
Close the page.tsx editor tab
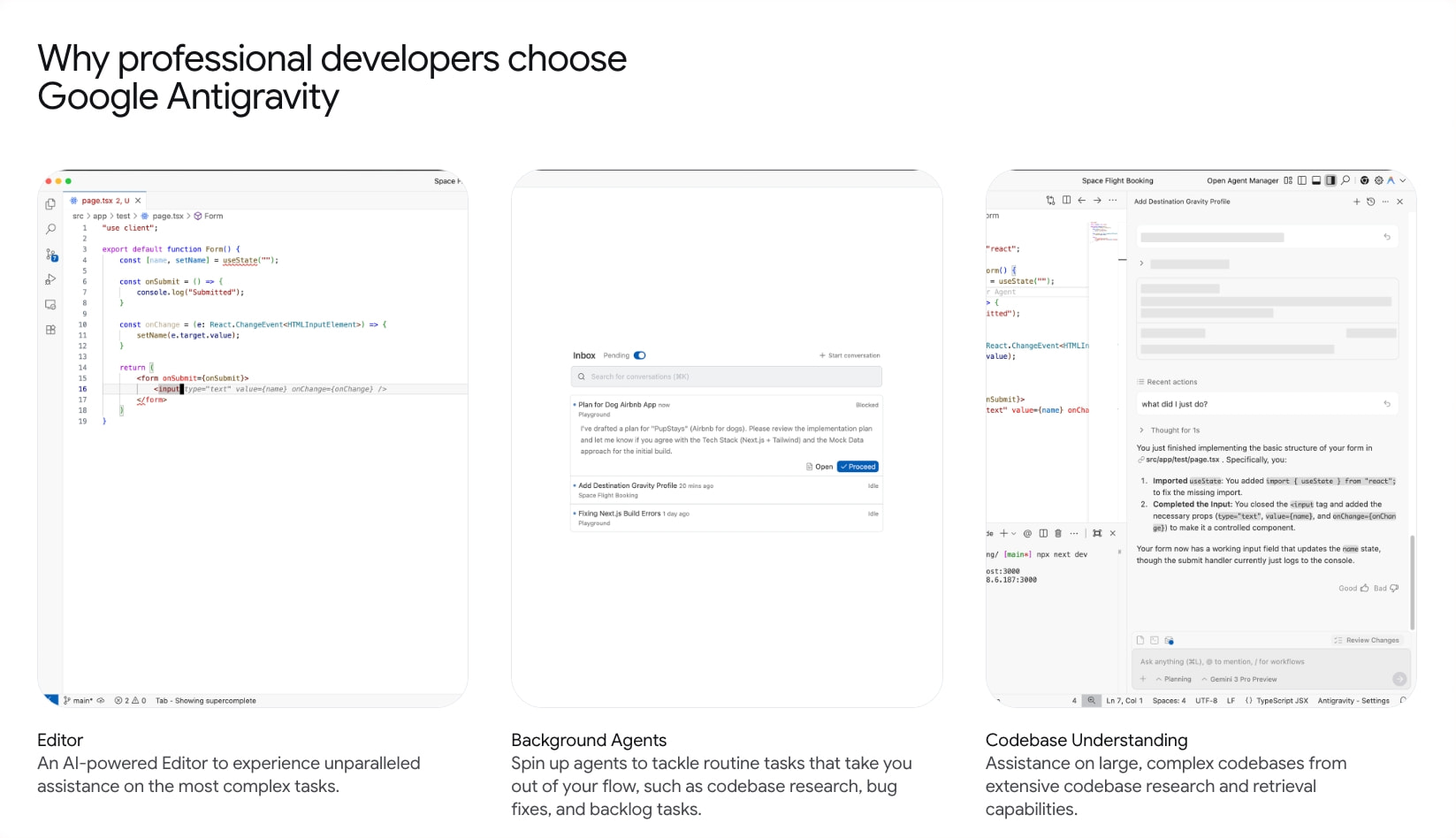coord(138,201)
